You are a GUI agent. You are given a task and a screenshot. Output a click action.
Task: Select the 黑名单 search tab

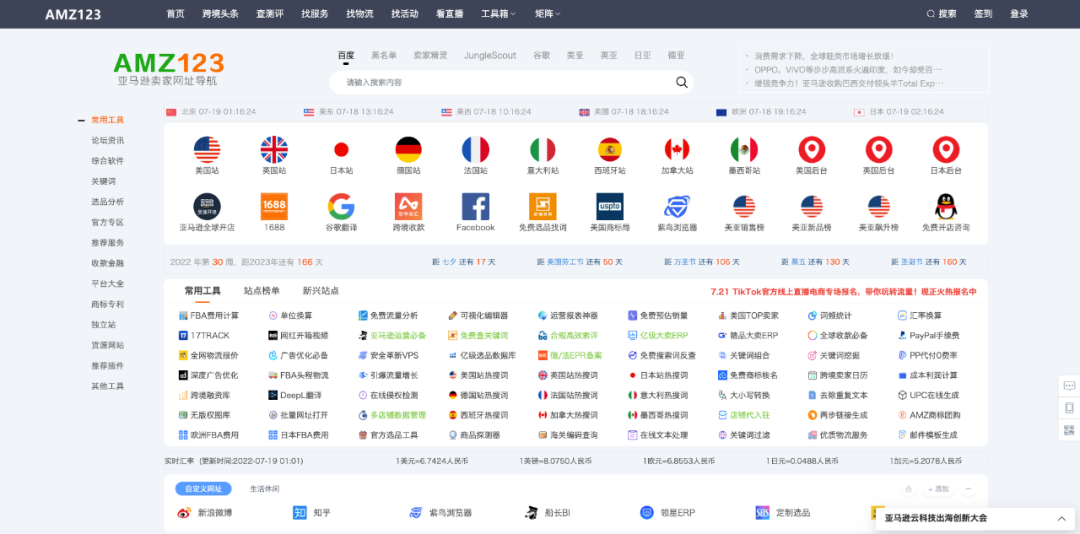384,55
